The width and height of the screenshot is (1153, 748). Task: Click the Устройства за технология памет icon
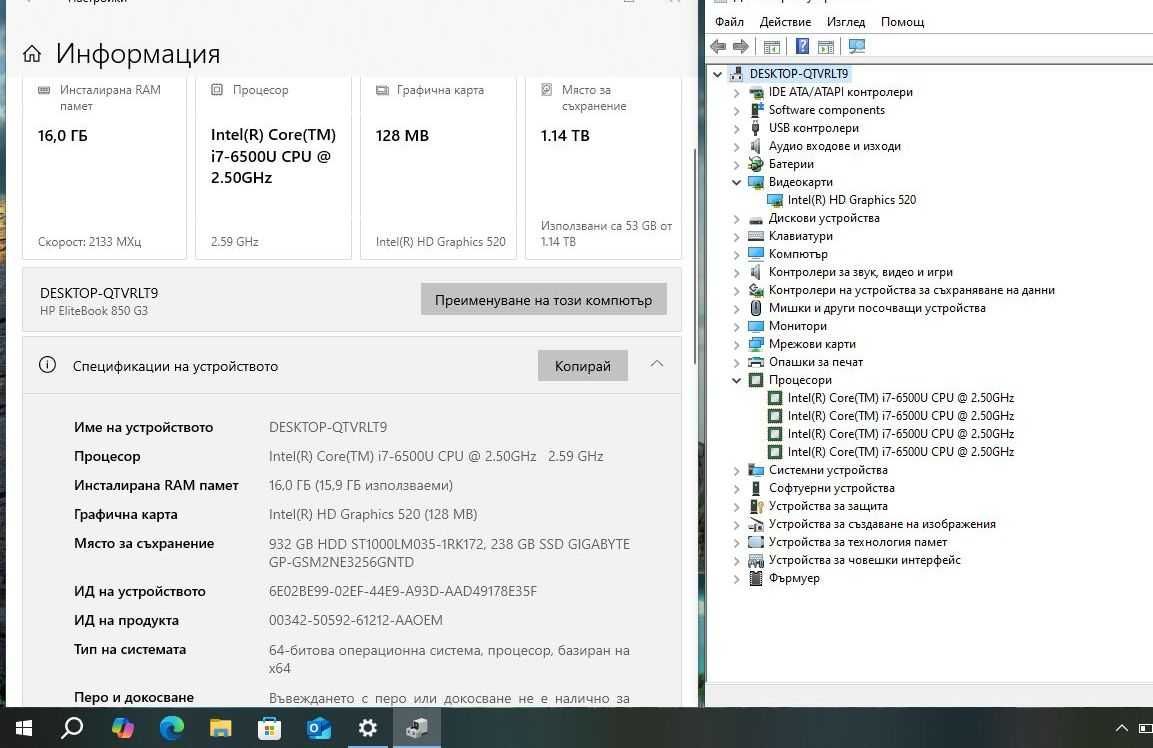(x=755, y=542)
